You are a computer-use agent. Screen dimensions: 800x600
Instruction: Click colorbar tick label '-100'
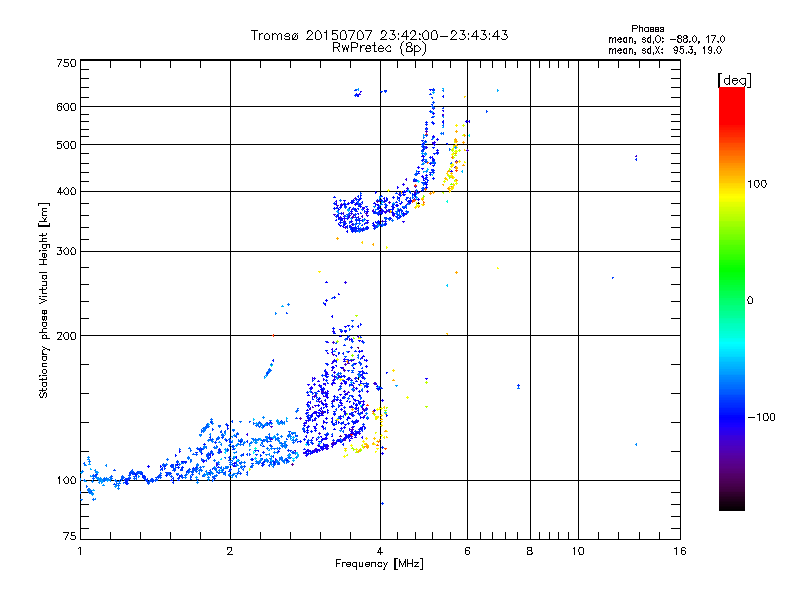[x=762, y=417]
